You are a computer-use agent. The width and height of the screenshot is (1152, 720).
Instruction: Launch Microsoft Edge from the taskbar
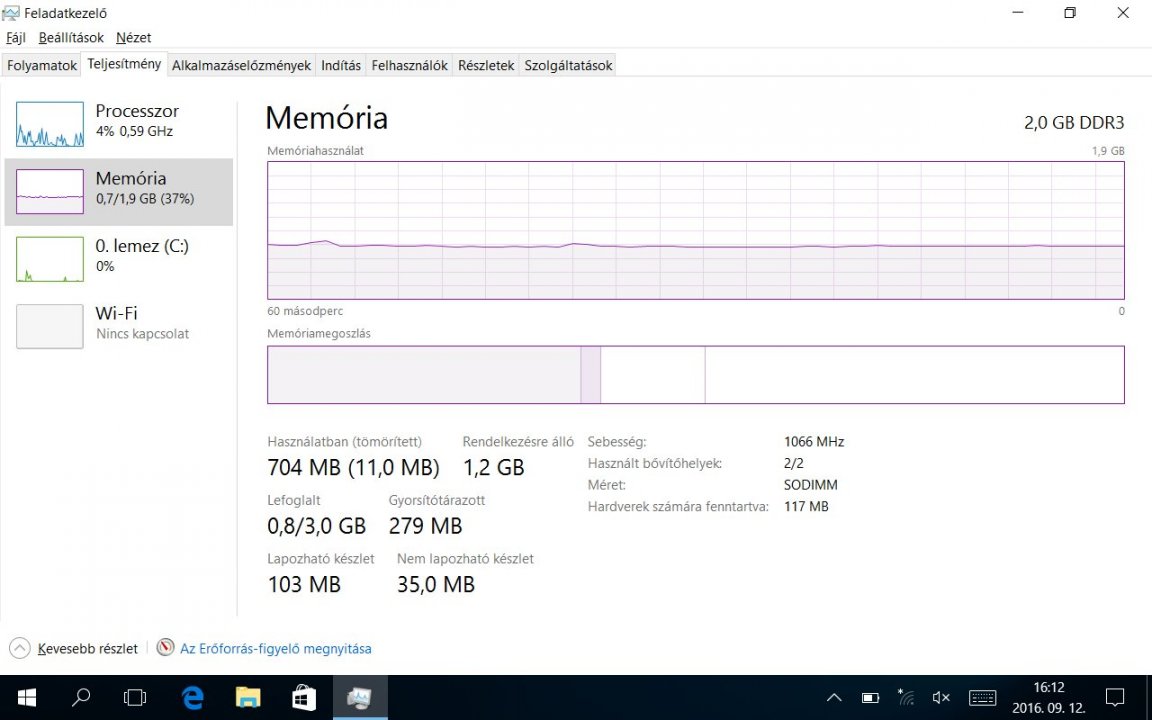193,697
